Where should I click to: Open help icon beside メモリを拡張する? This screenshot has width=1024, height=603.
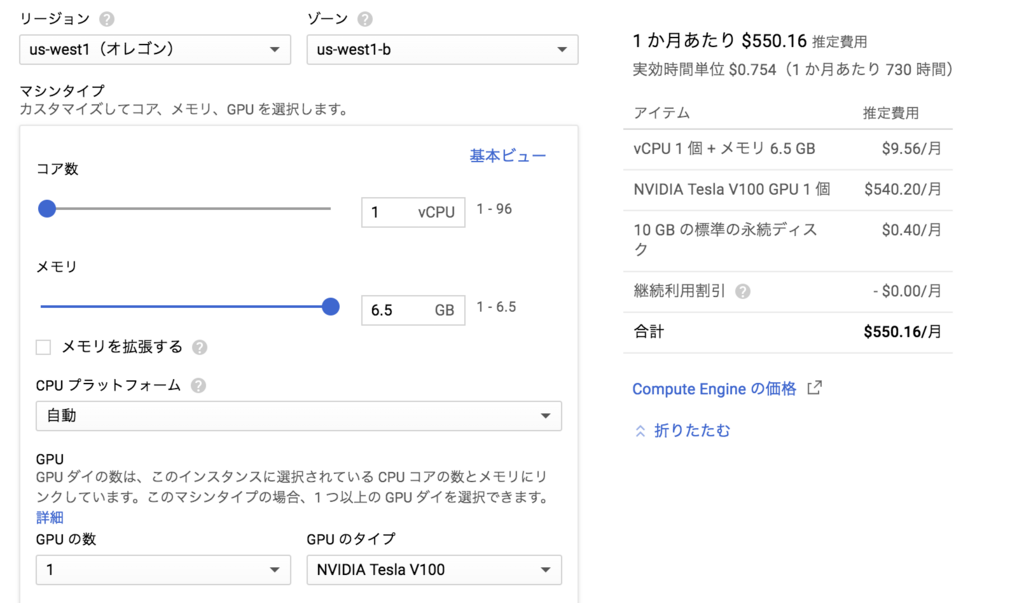(200, 348)
